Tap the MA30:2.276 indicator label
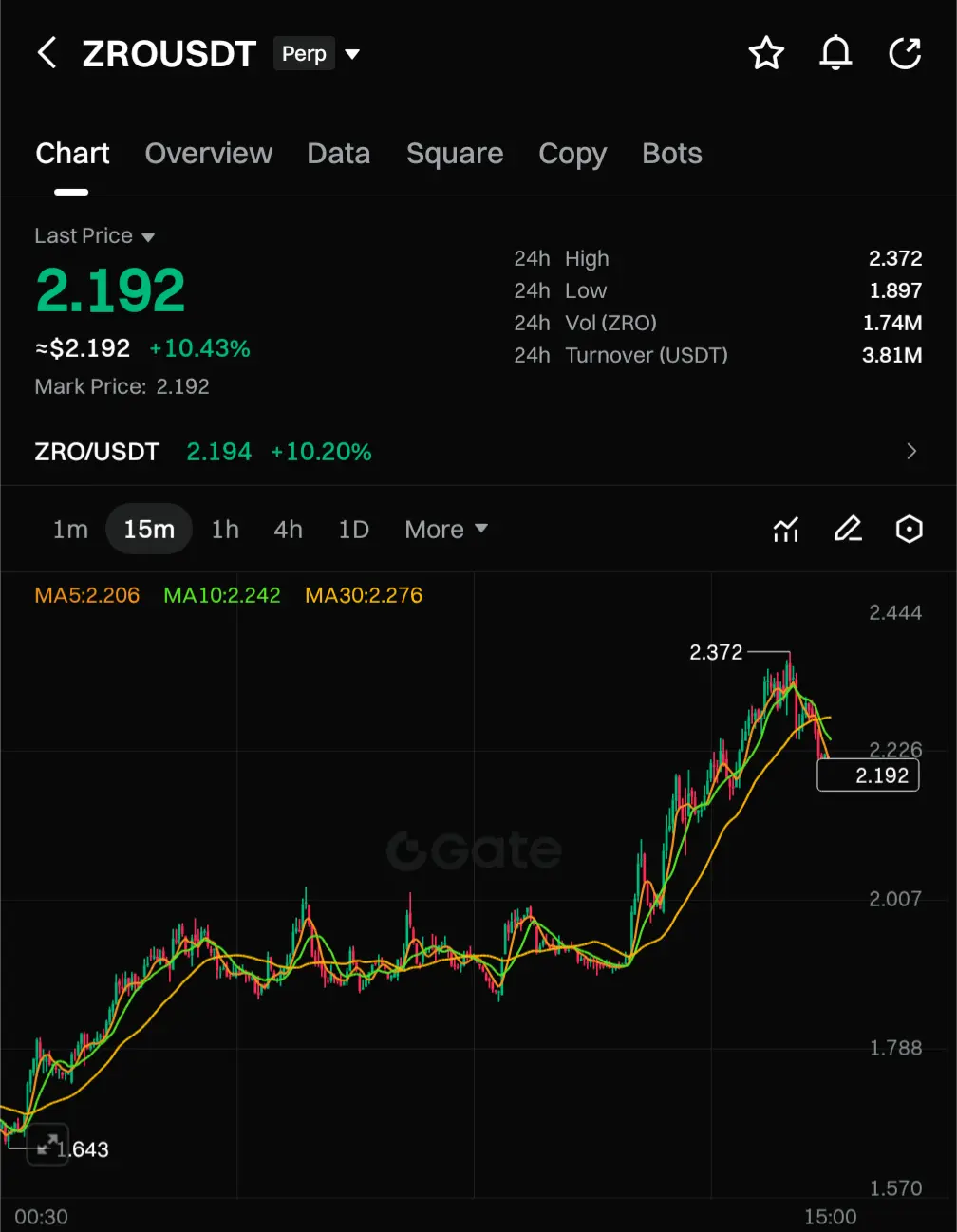Viewport: 957px width, 1232px height. (x=364, y=595)
